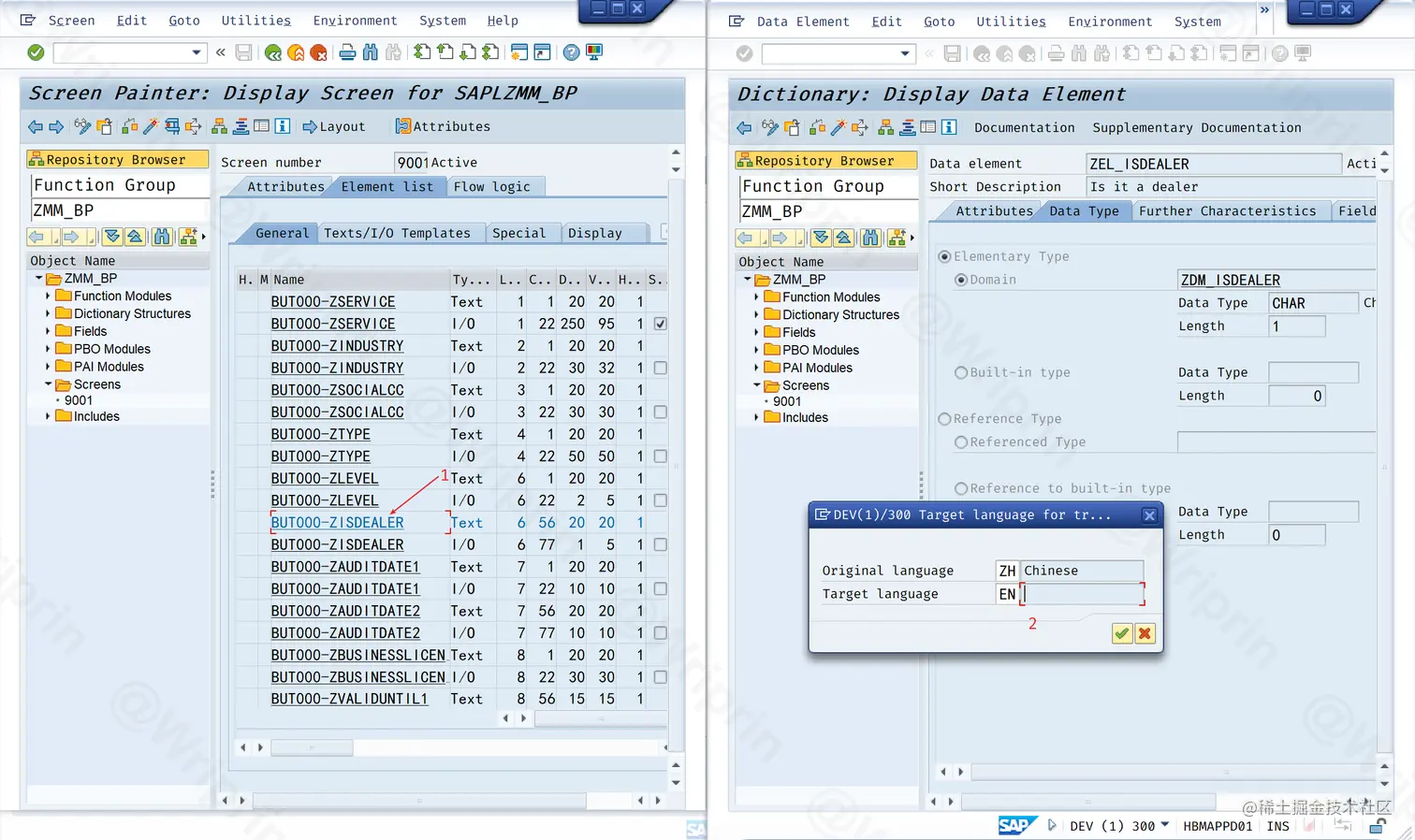
Task: Open command field dropdown in Screen Painter window
Action: 197,52
